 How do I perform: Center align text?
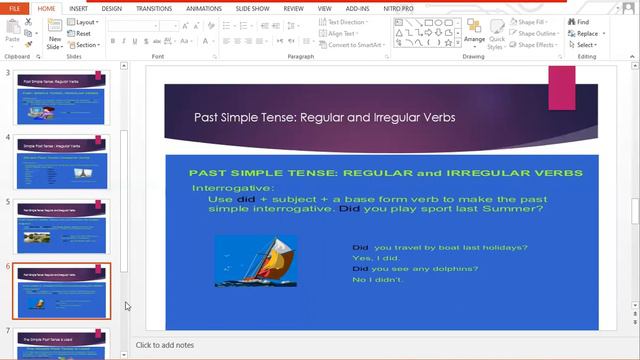click(x=237, y=41)
